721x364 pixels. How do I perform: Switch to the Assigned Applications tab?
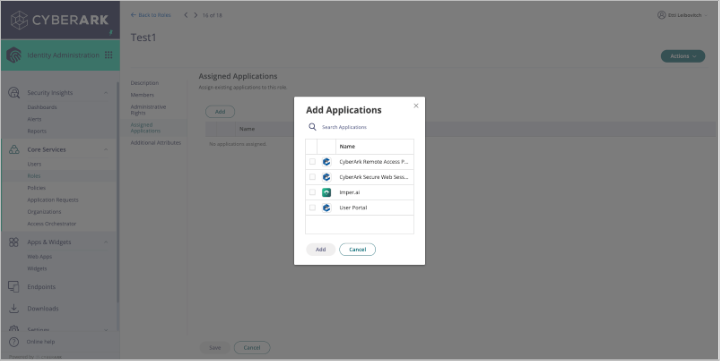click(x=145, y=128)
